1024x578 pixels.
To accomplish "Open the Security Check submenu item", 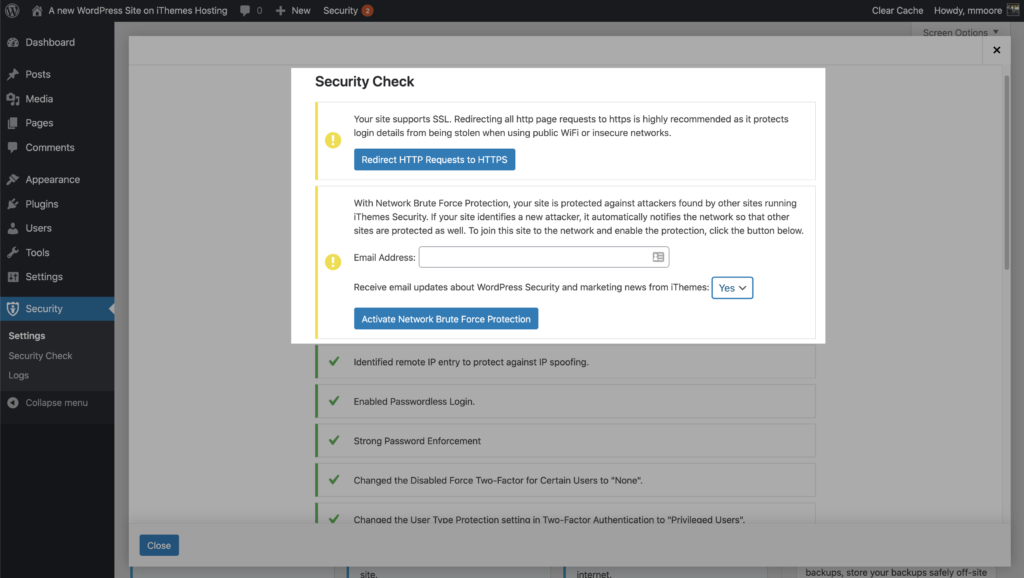I will pos(40,356).
